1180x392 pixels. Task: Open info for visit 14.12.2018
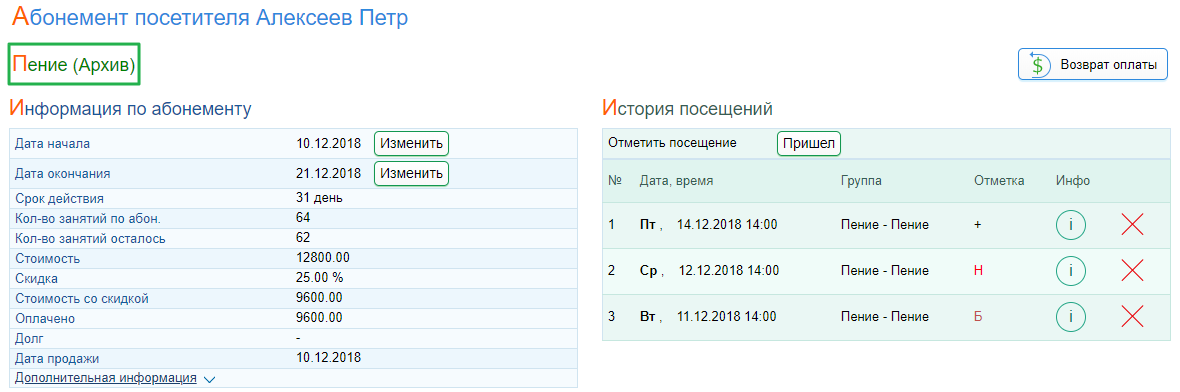[x=1071, y=225]
